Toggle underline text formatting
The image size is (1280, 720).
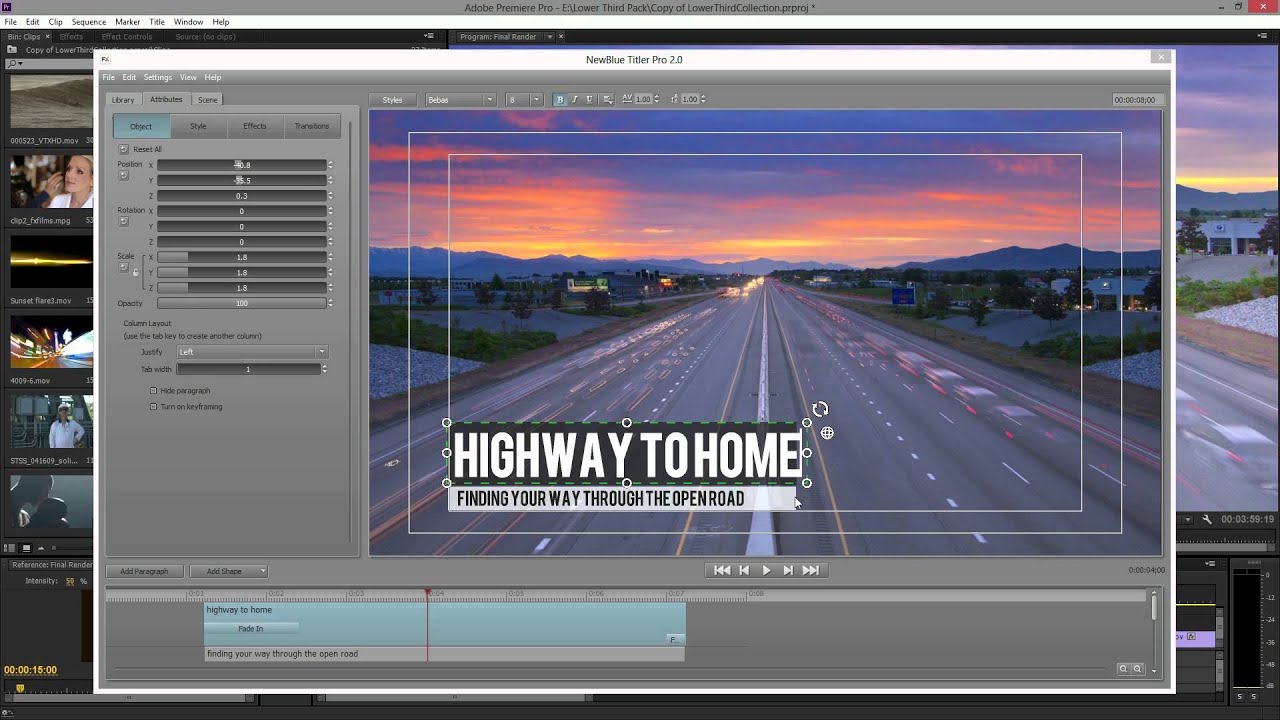tap(588, 99)
